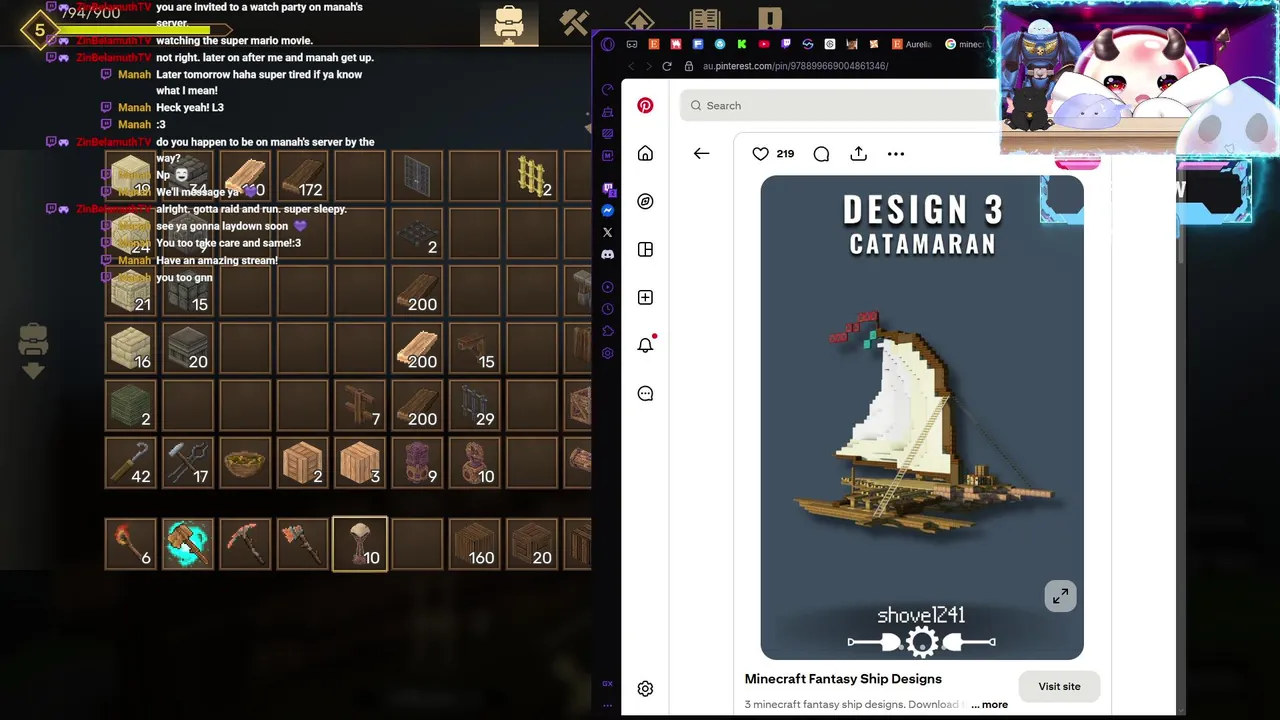Share the catamaran pin
Viewport: 1280px width, 720px height.
click(x=858, y=154)
